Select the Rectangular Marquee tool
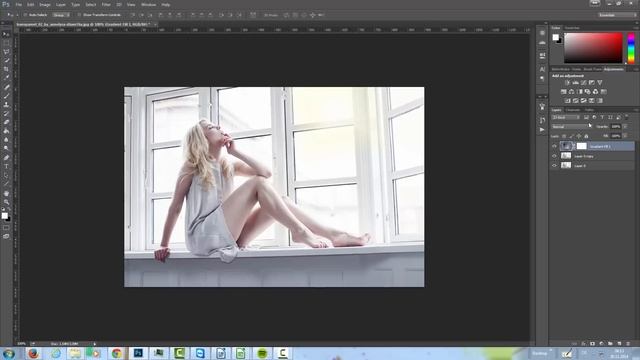640x360 pixels. [x=6, y=43]
